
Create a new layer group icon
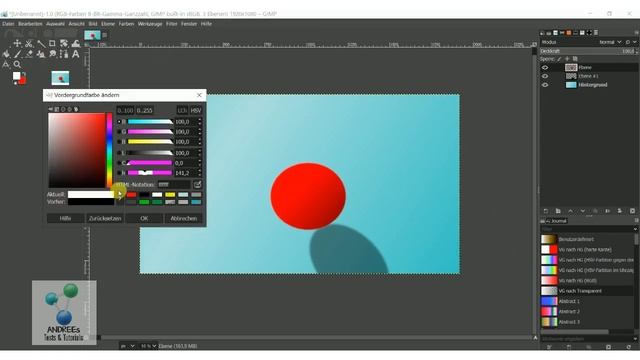point(558,211)
